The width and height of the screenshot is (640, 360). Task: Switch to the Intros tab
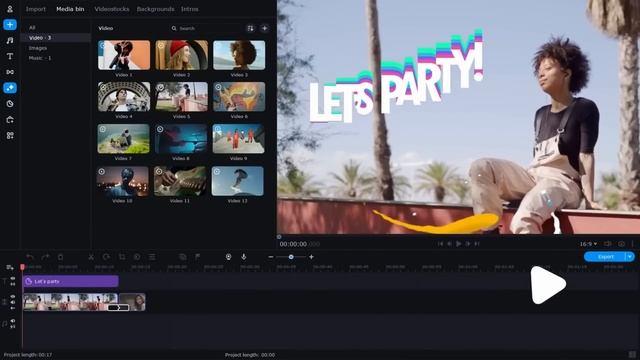point(190,9)
